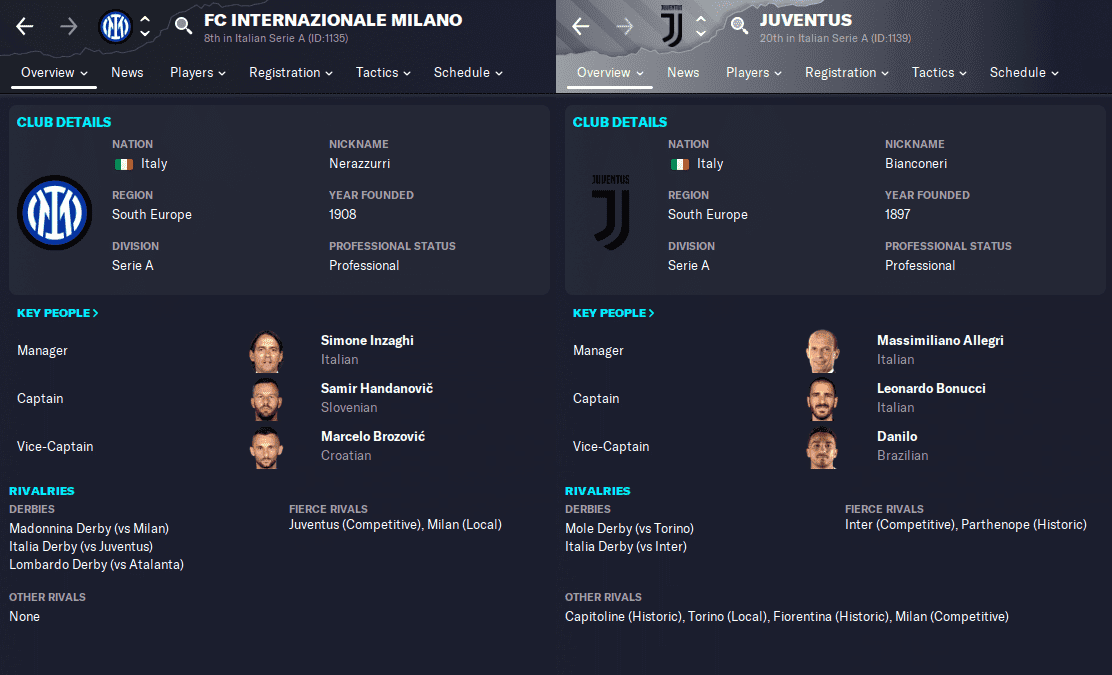Open the club switcher arrows beside the Inter badge
The image size is (1112, 675).
pos(145,27)
